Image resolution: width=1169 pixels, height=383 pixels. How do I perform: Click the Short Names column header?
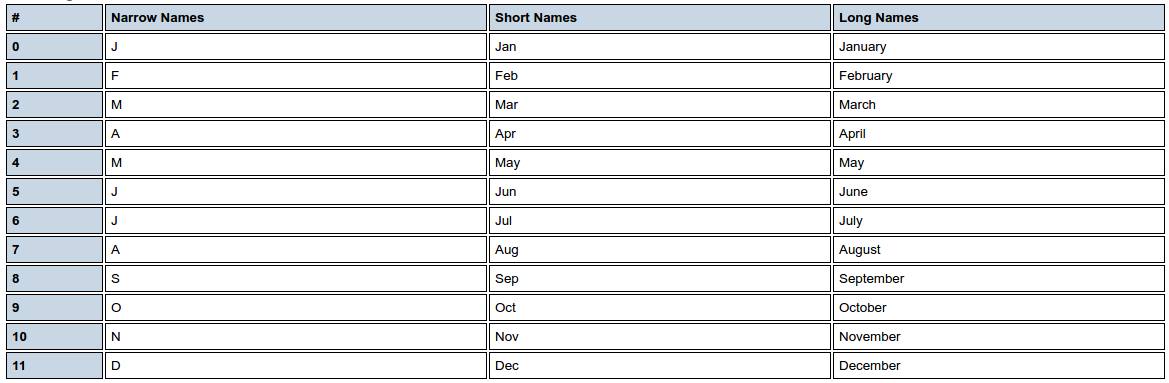660,18
